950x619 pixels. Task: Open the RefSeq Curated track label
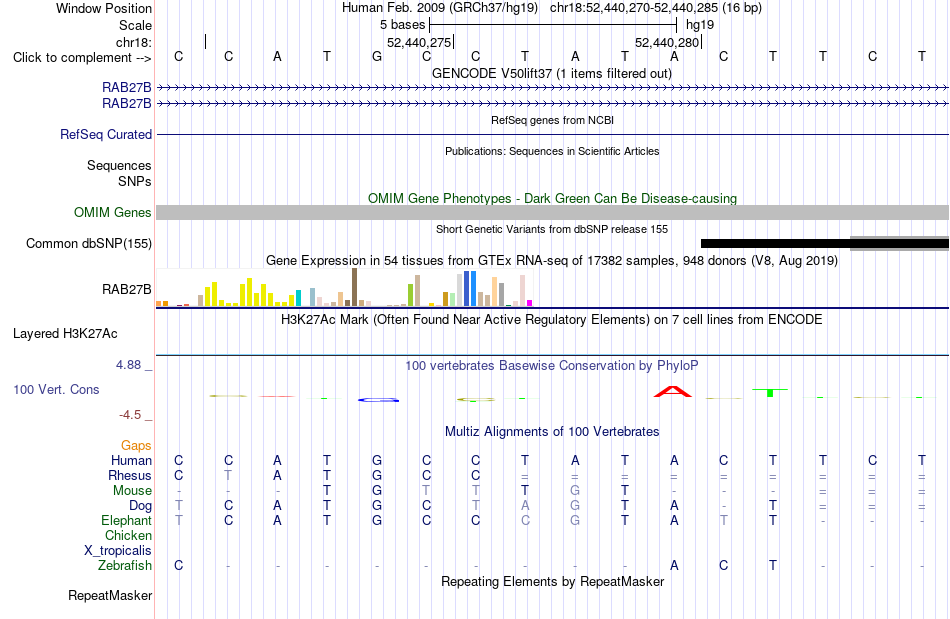(x=105, y=134)
